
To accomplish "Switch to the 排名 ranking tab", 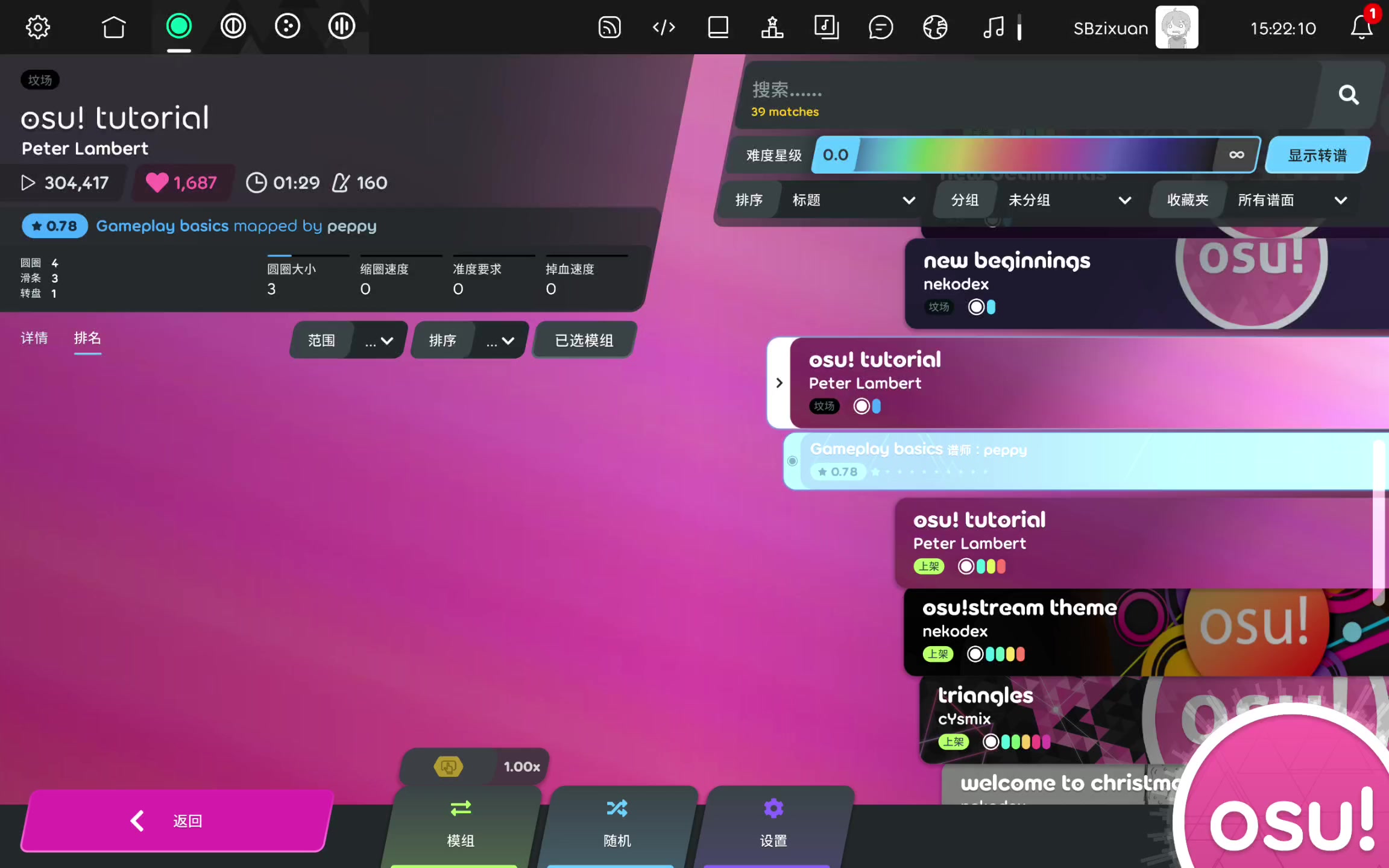I will point(87,338).
